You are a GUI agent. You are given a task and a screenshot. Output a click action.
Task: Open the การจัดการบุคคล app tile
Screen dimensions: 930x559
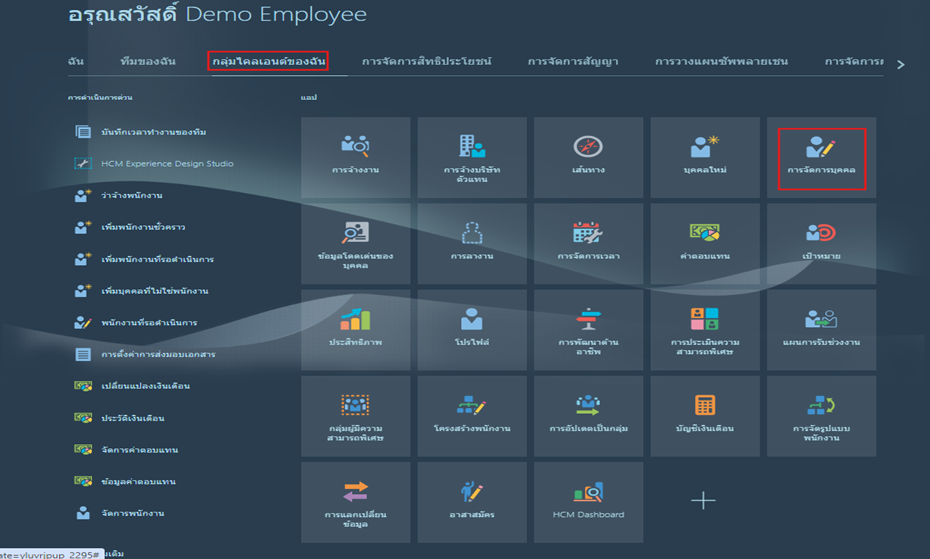[x=821, y=157]
